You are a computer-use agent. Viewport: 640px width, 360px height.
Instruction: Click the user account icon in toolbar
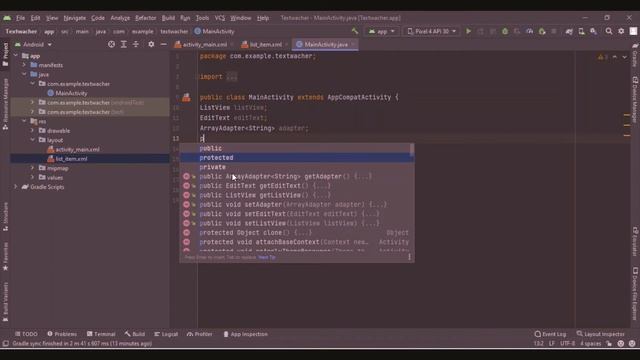(633, 31)
